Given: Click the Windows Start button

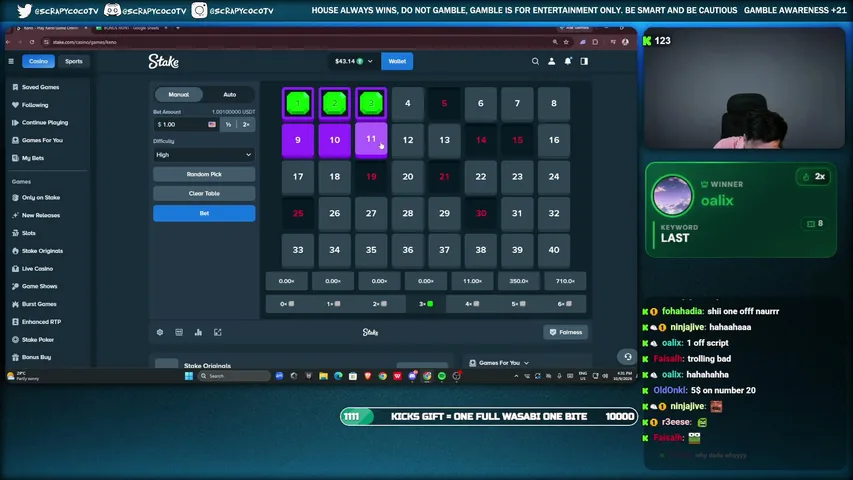Looking at the screenshot, I should click(x=189, y=376).
